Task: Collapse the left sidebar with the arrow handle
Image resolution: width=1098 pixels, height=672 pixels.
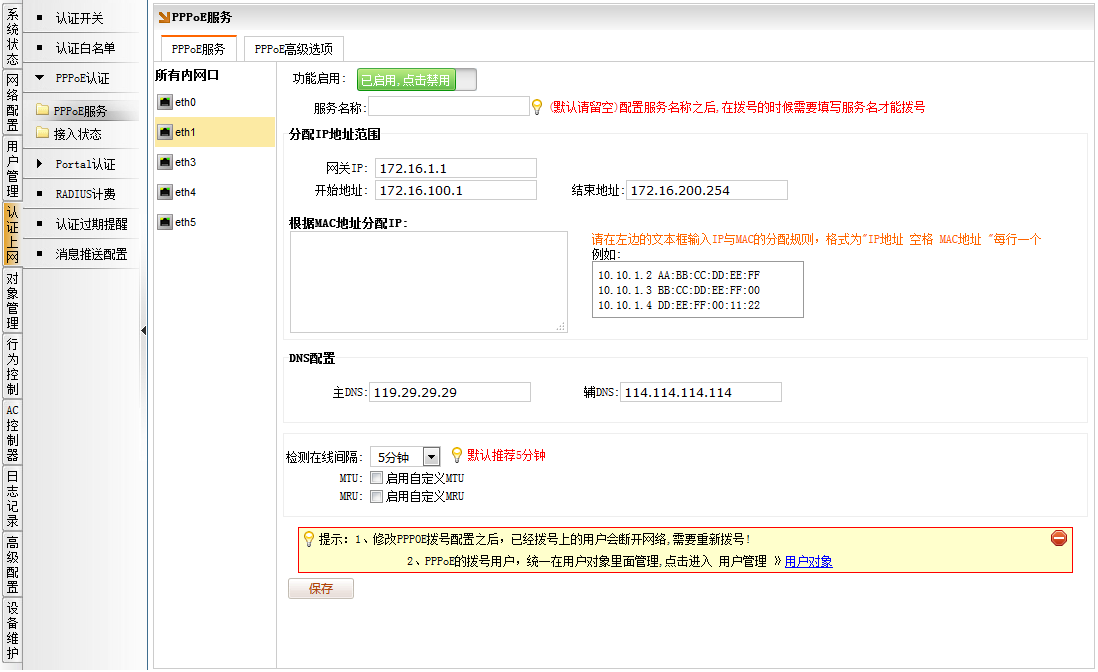Action: pyautogui.click(x=143, y=330)
